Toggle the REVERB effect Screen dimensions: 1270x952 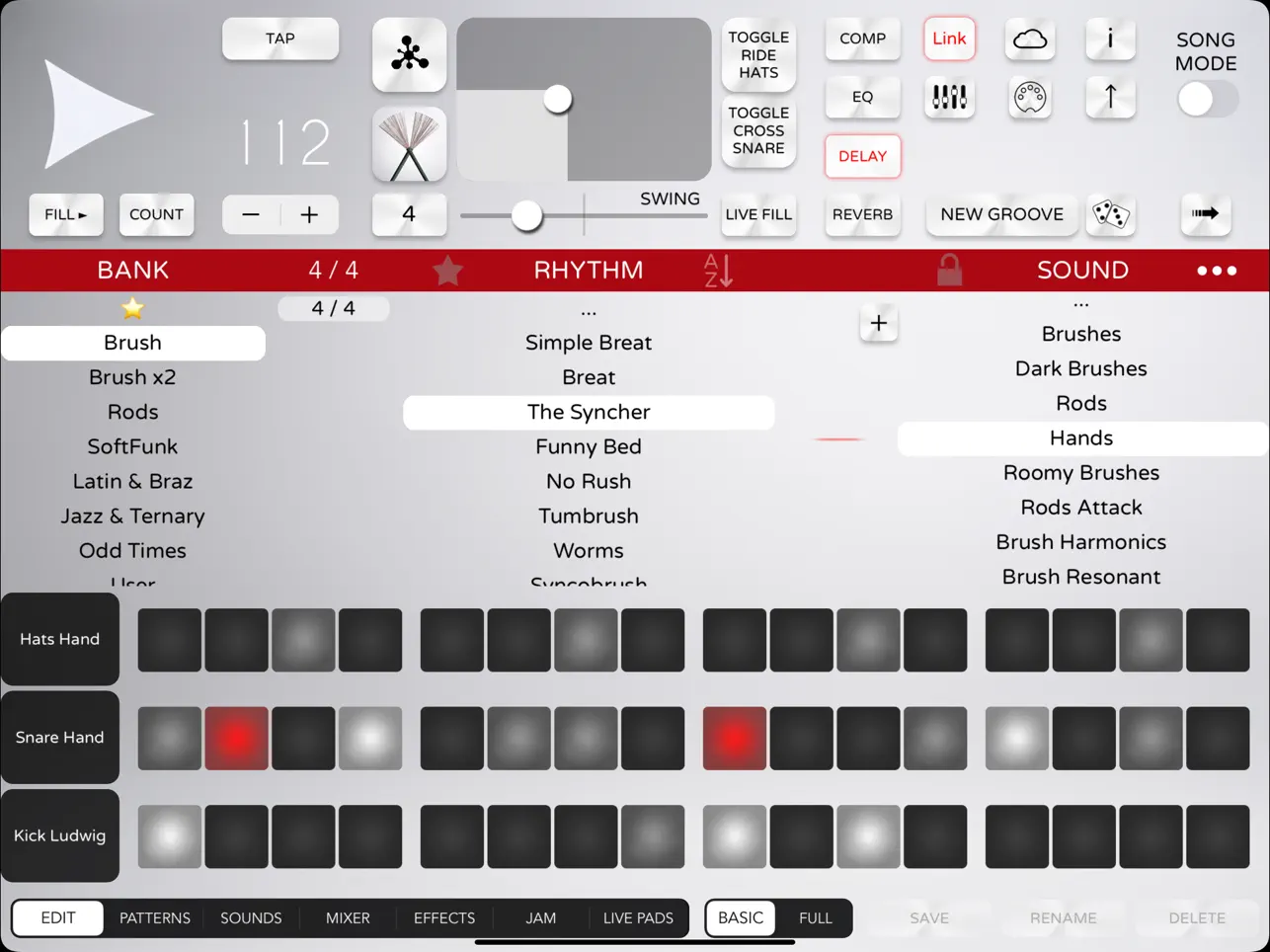coord(862,214)
